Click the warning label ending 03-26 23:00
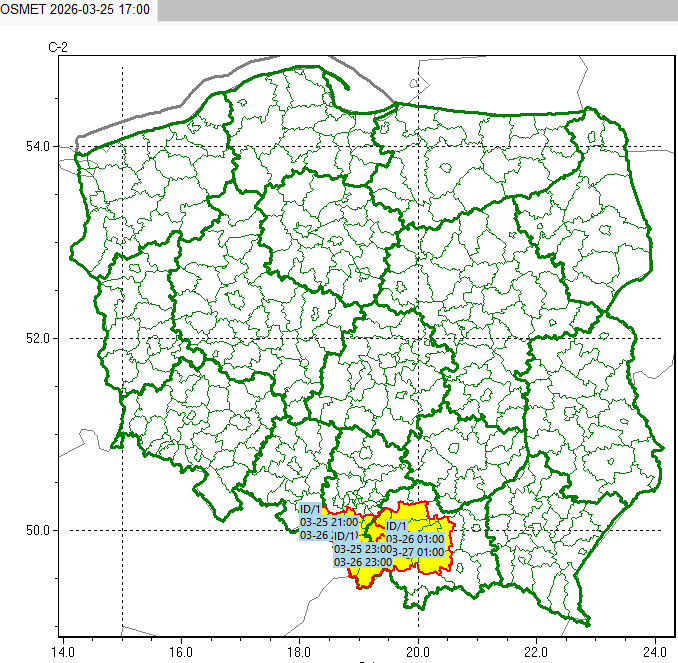 pyautogui.click(x=363, y=562)
